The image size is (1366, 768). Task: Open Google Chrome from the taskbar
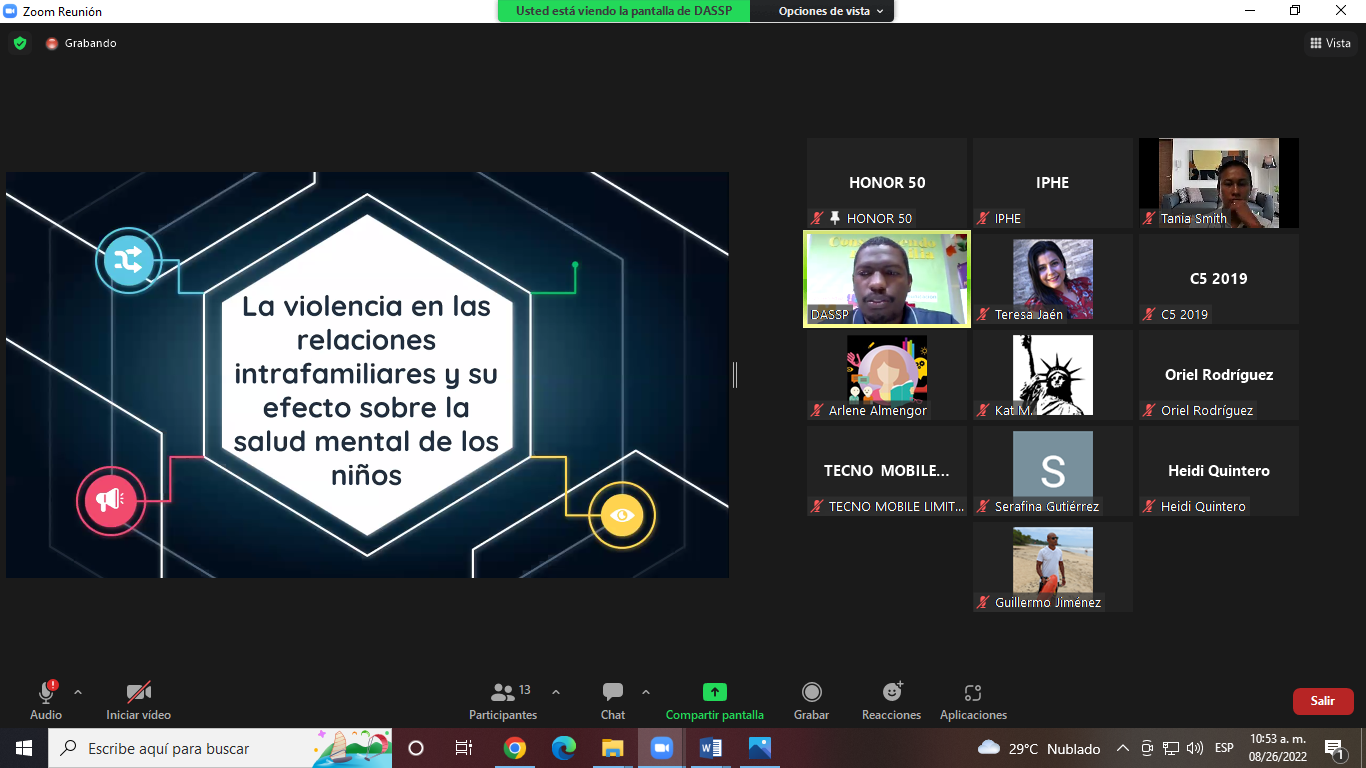tap(515, 748)
